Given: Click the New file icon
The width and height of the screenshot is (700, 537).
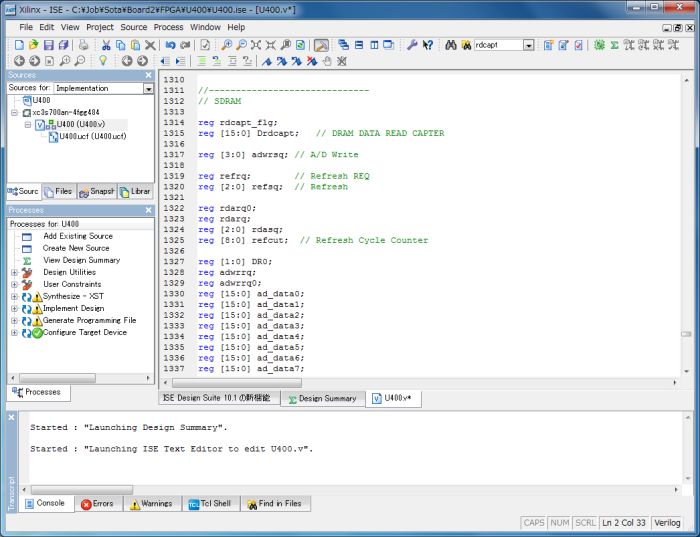Looking at the screenshot, I should coord(19,45).
